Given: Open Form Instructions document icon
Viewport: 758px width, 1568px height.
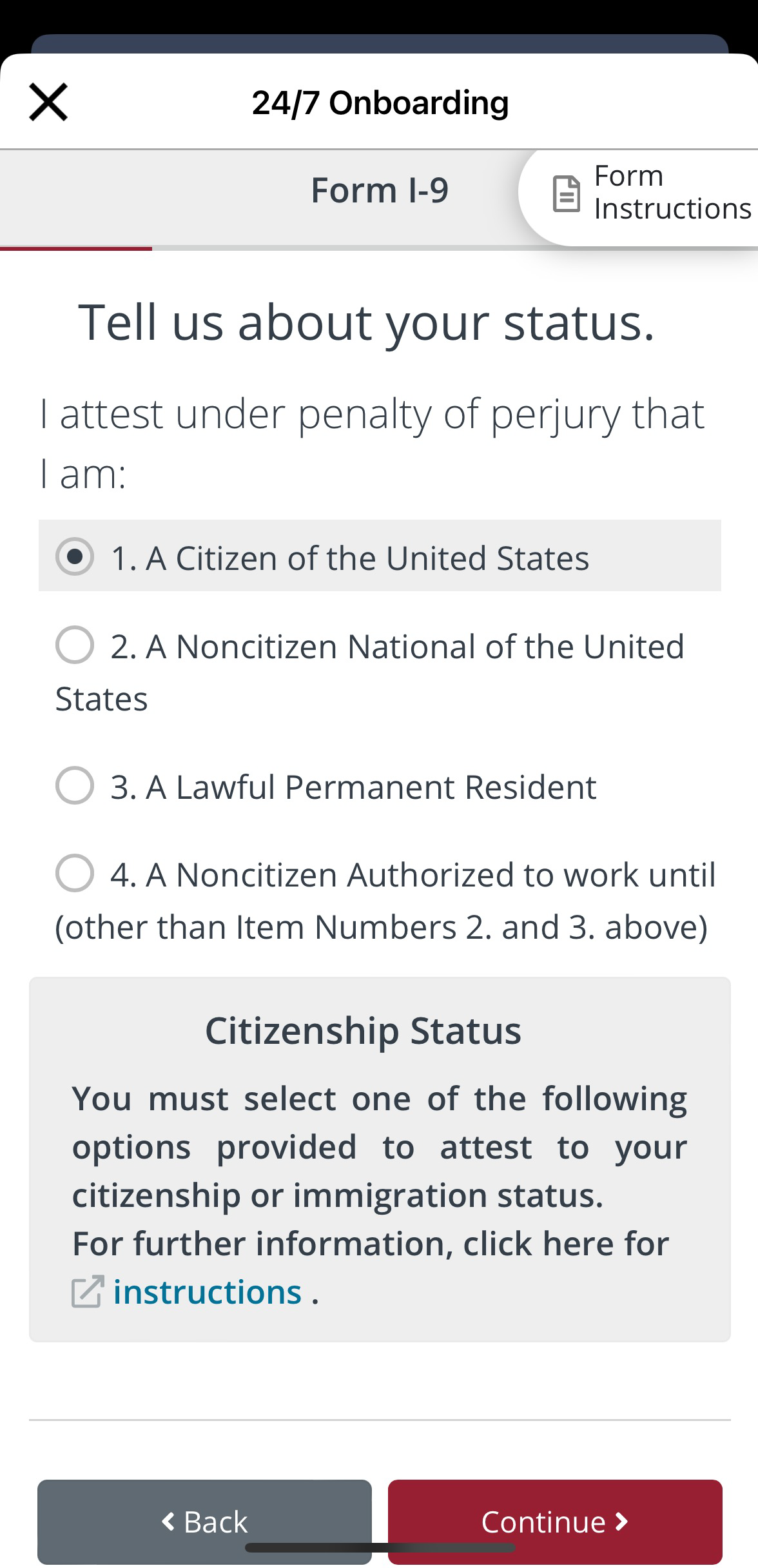Looking at the screenshot, I should click(x=567, y=193).
